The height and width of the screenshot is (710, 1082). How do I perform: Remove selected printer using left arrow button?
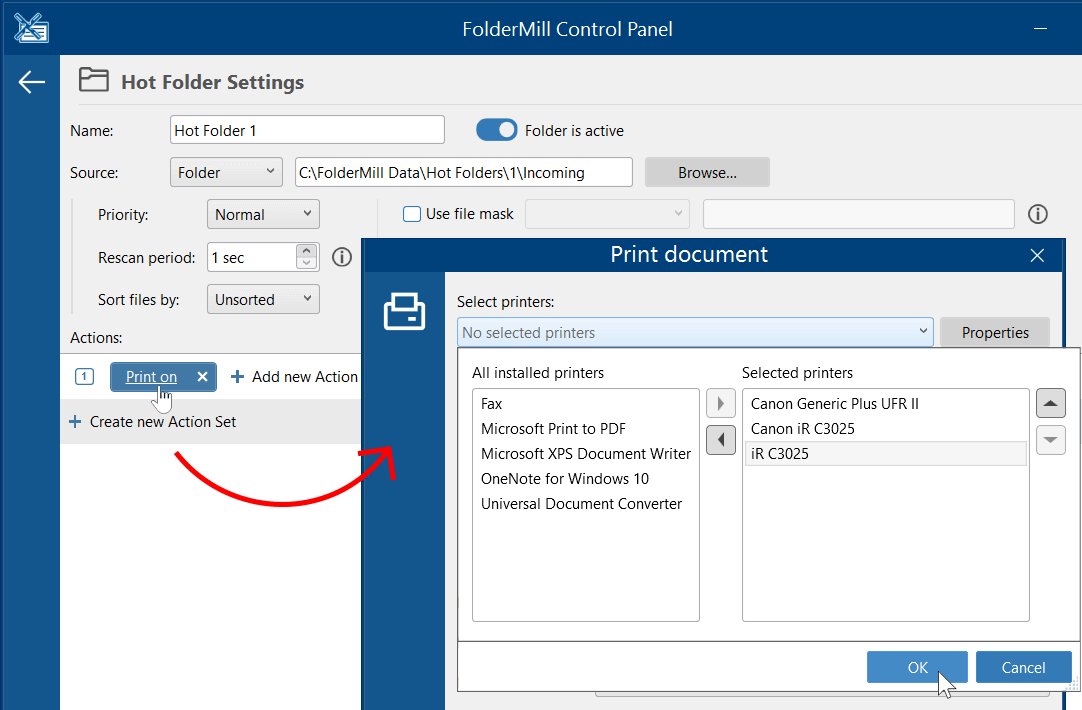pos(720,440)
